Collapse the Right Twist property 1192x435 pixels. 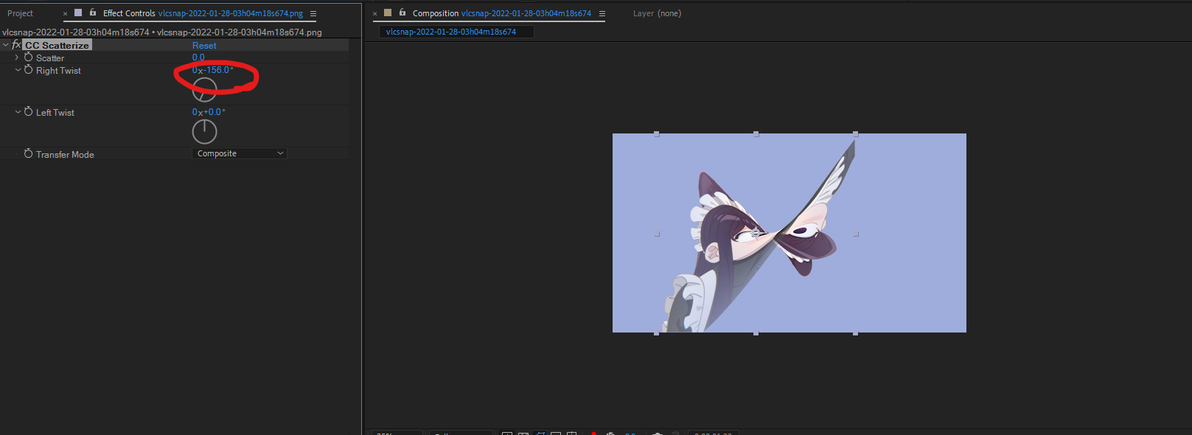click(17, 71)
